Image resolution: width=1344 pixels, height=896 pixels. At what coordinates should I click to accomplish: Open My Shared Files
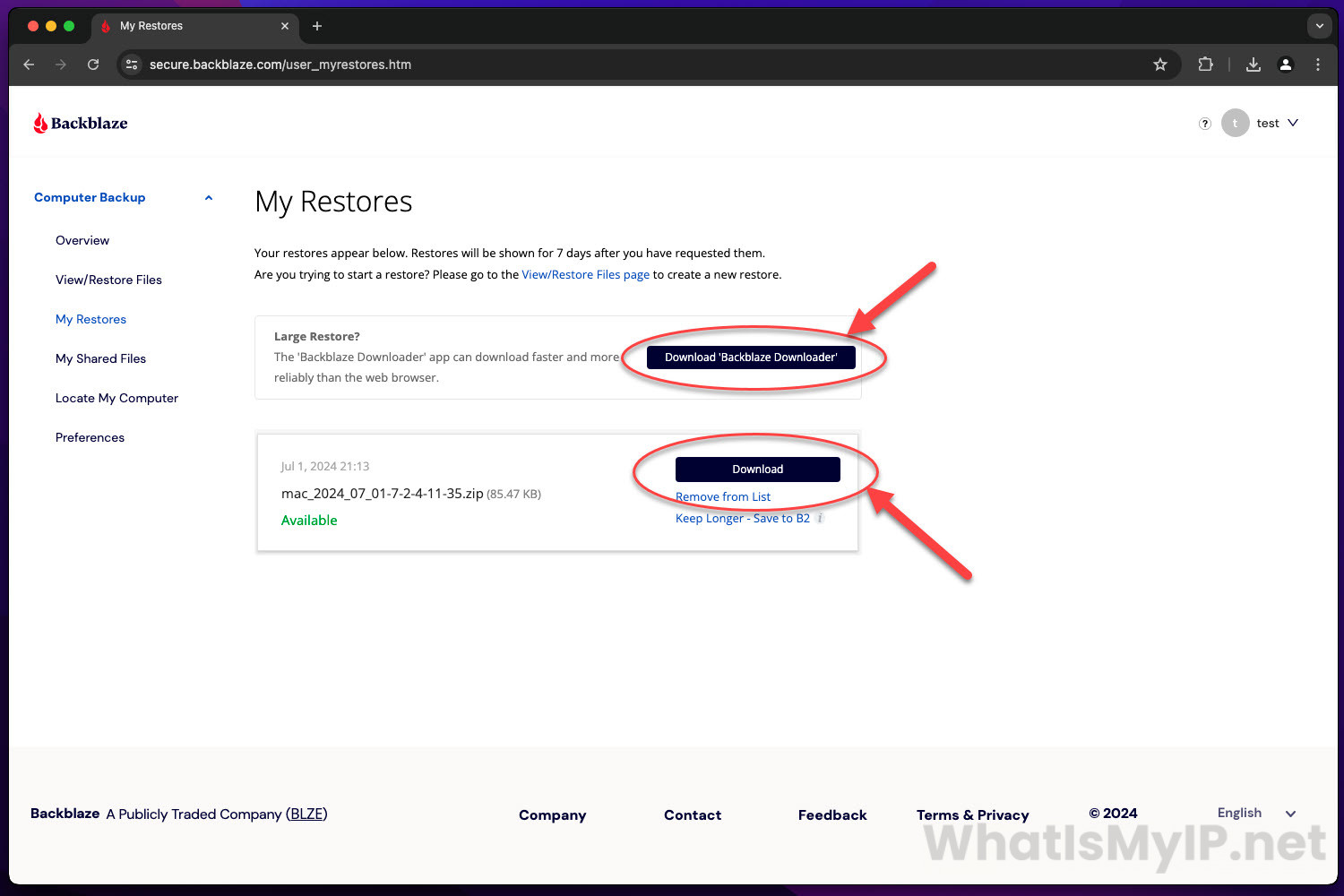pyautogui.click(x=100, y=358)
